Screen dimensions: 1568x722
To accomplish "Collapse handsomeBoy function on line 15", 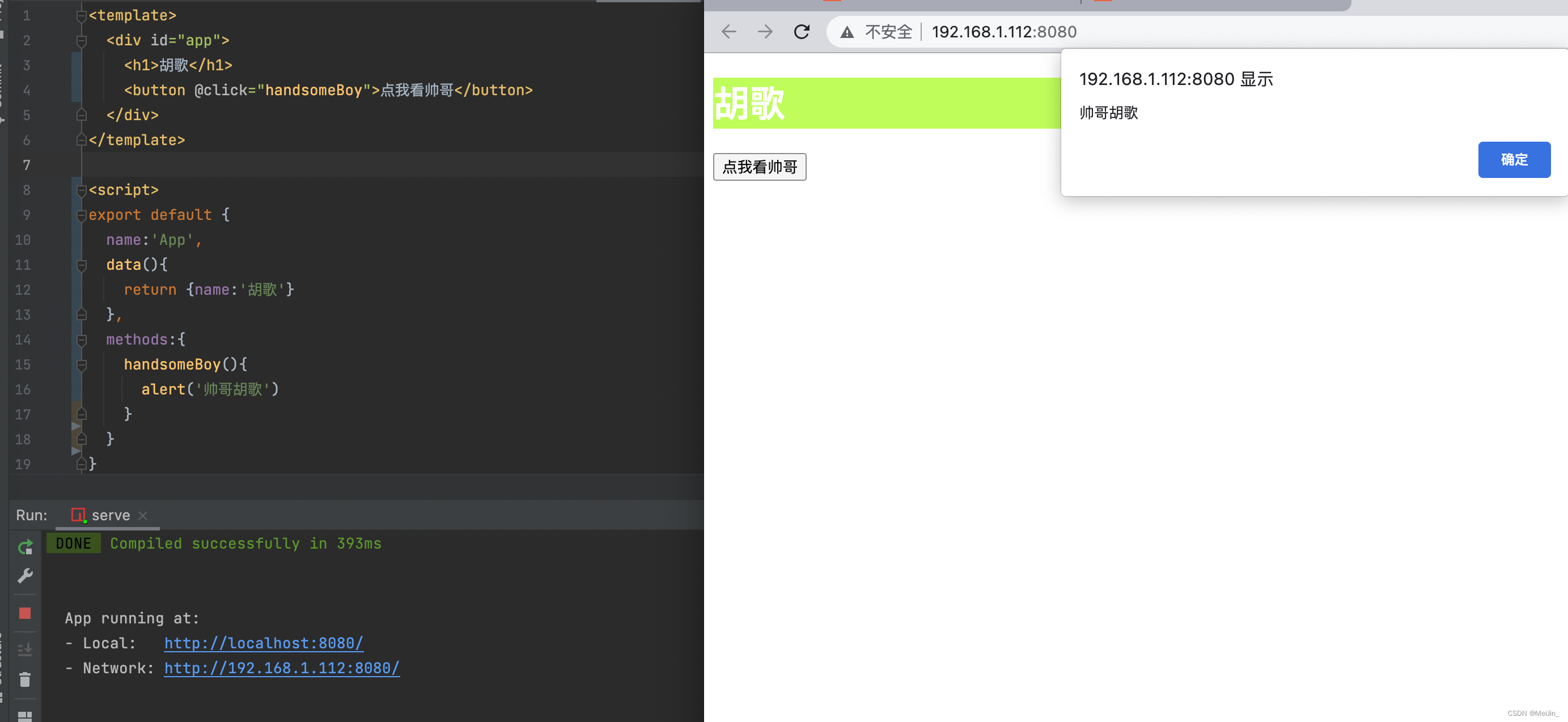I will click(x=82, y=364).
